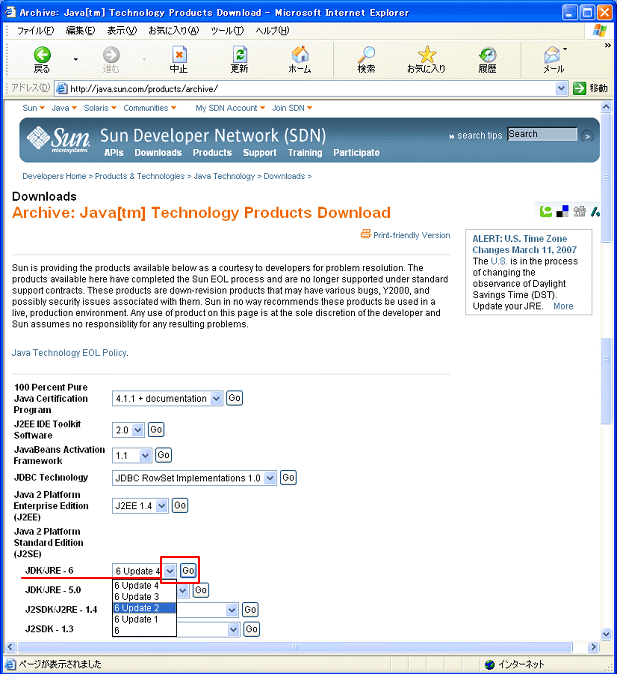Click the printer icon beside Print-friendly Version
617x674 pixels.
click(365, 234)
